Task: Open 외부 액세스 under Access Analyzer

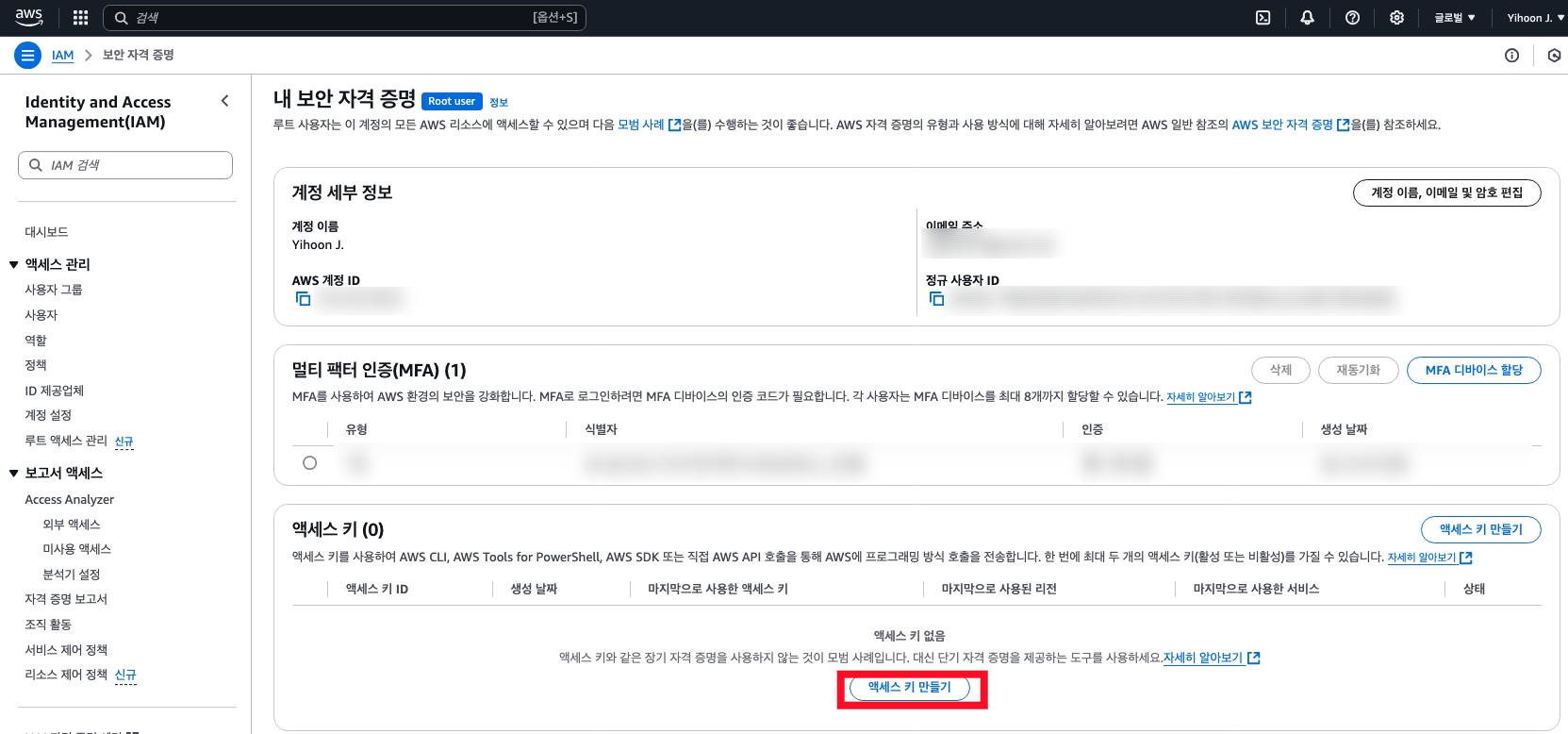Action: (x=72, y=525)
